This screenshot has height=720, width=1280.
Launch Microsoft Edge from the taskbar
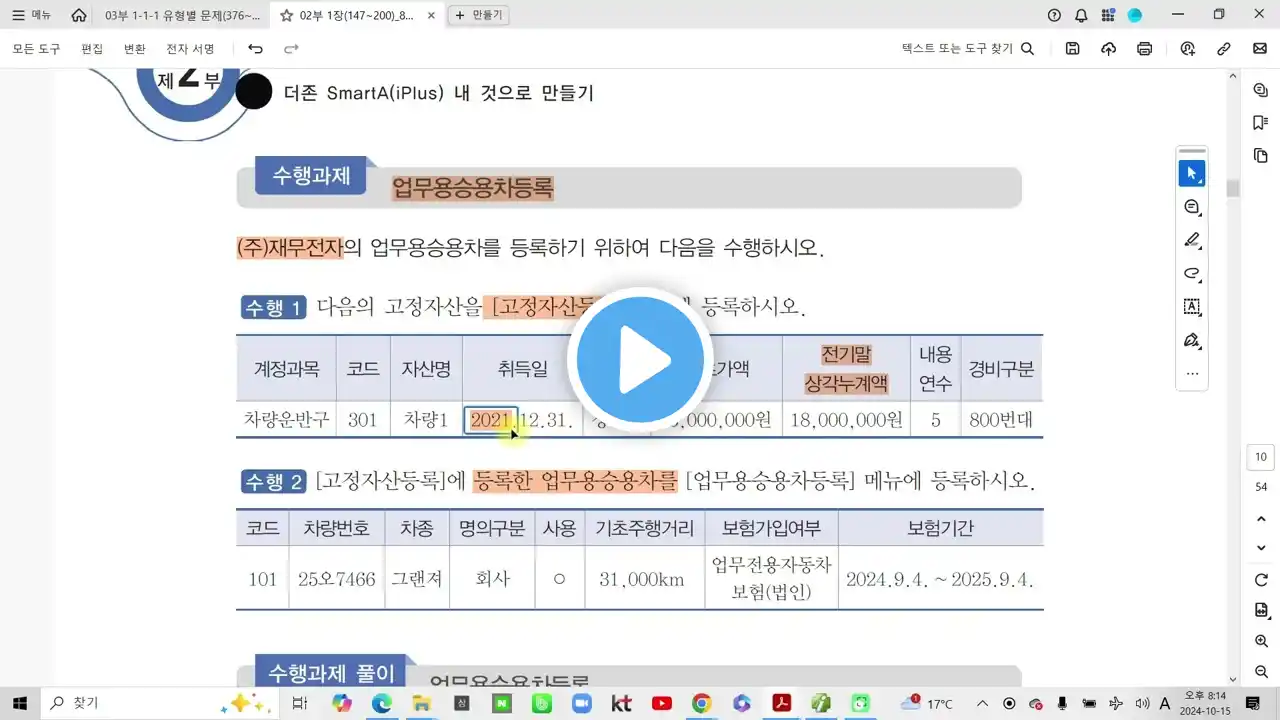pos(381,703)
